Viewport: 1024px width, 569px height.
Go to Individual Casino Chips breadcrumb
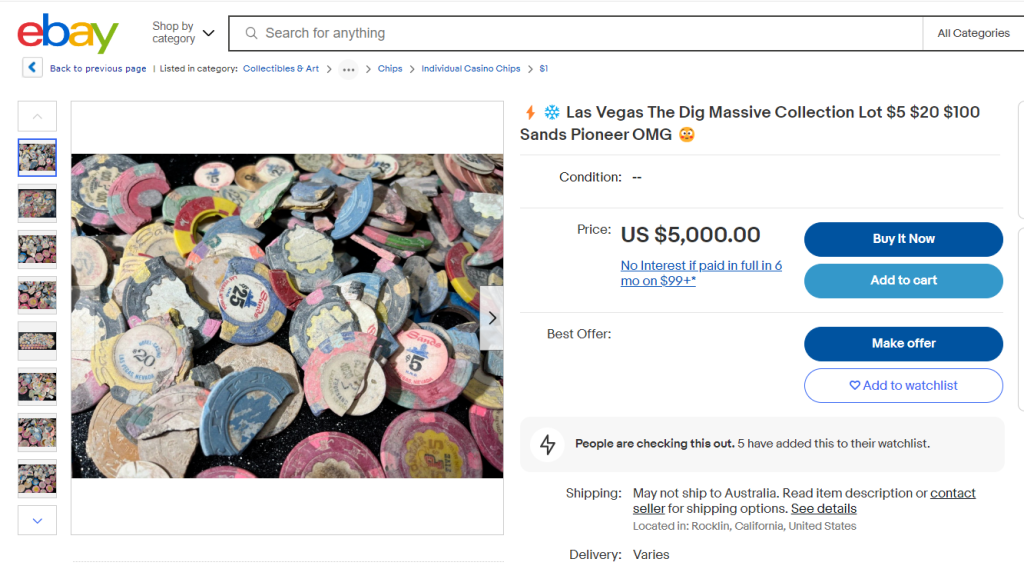(x=470, y=69)
